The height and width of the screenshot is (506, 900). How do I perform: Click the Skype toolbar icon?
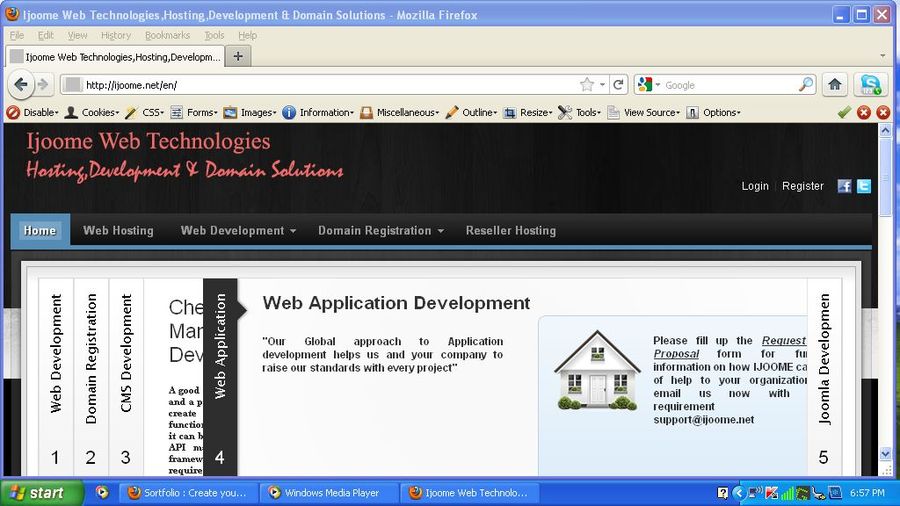(870, 85)
